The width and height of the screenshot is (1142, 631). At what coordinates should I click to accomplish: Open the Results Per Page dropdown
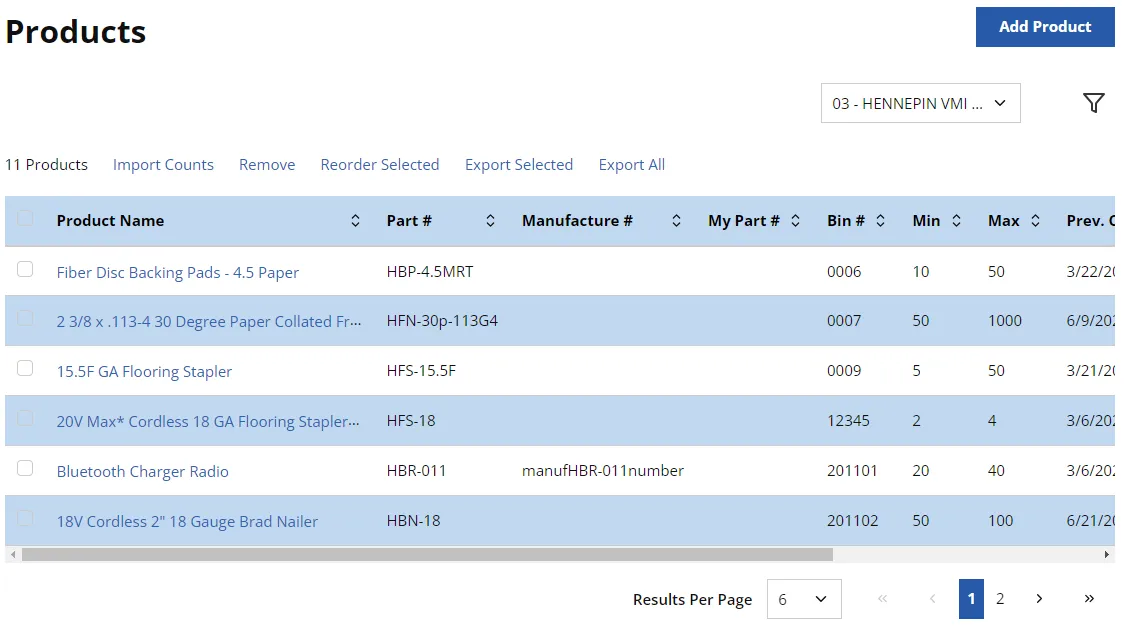[x=804, y=599]
